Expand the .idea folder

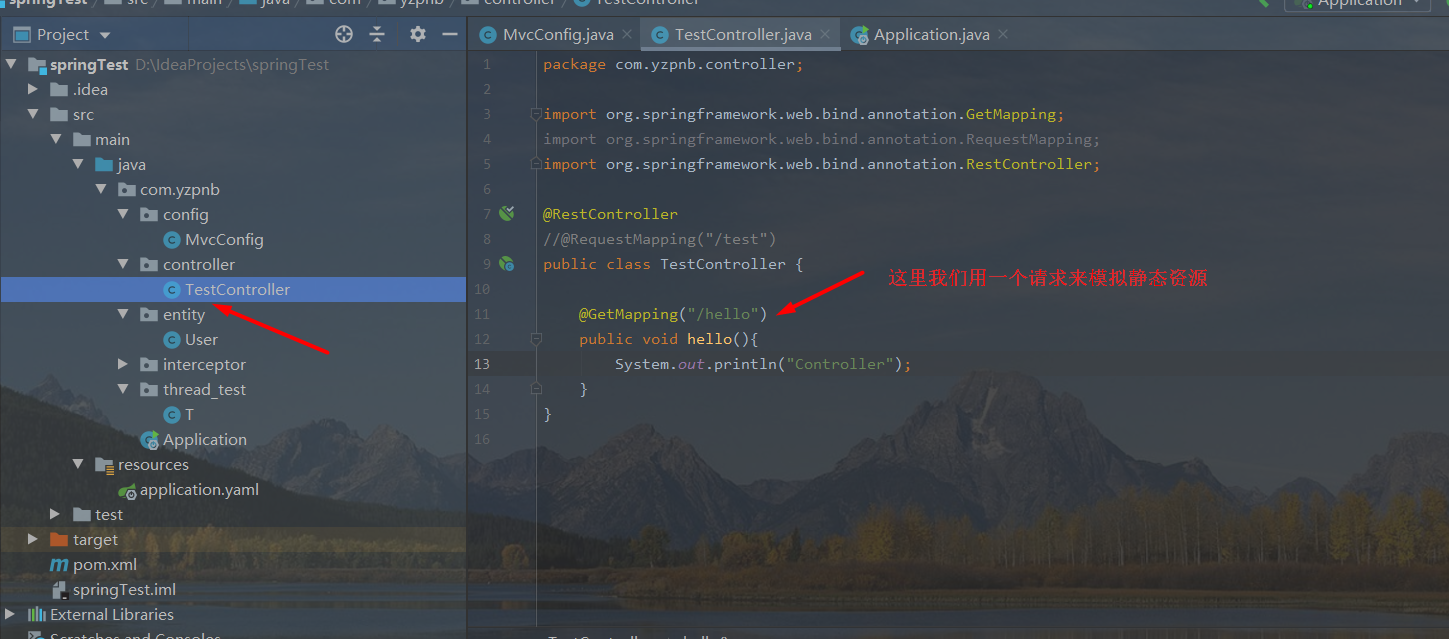coord(34,89)
